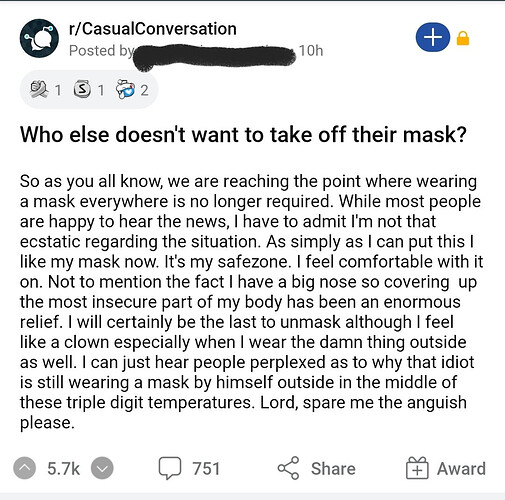The height and width of the screenshot is (500, 505).
Task: Click the 5.7k vote score
Action: click(x=63, y=468)
